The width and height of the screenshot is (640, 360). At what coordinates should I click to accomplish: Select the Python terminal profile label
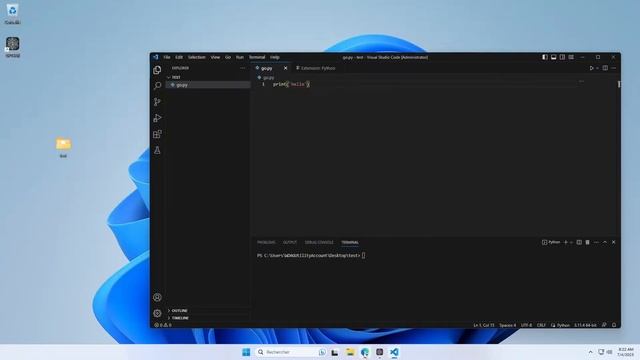(551, 242)
